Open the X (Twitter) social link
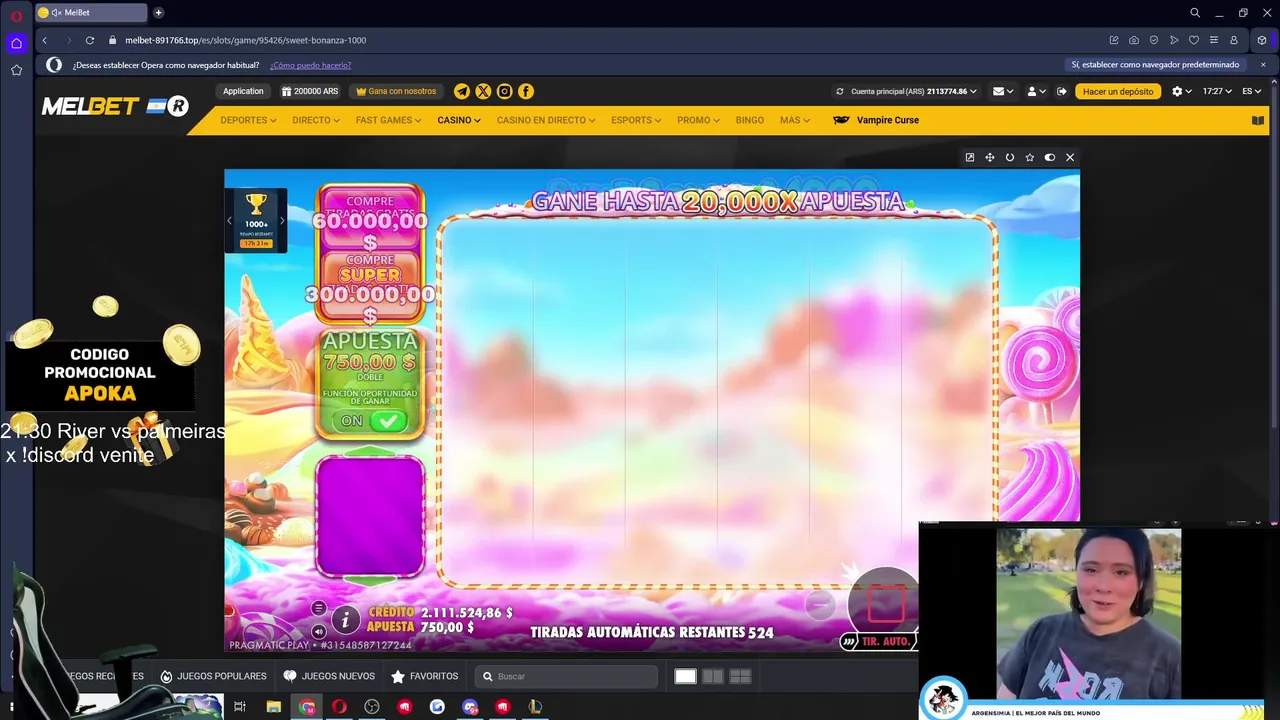 483,91
